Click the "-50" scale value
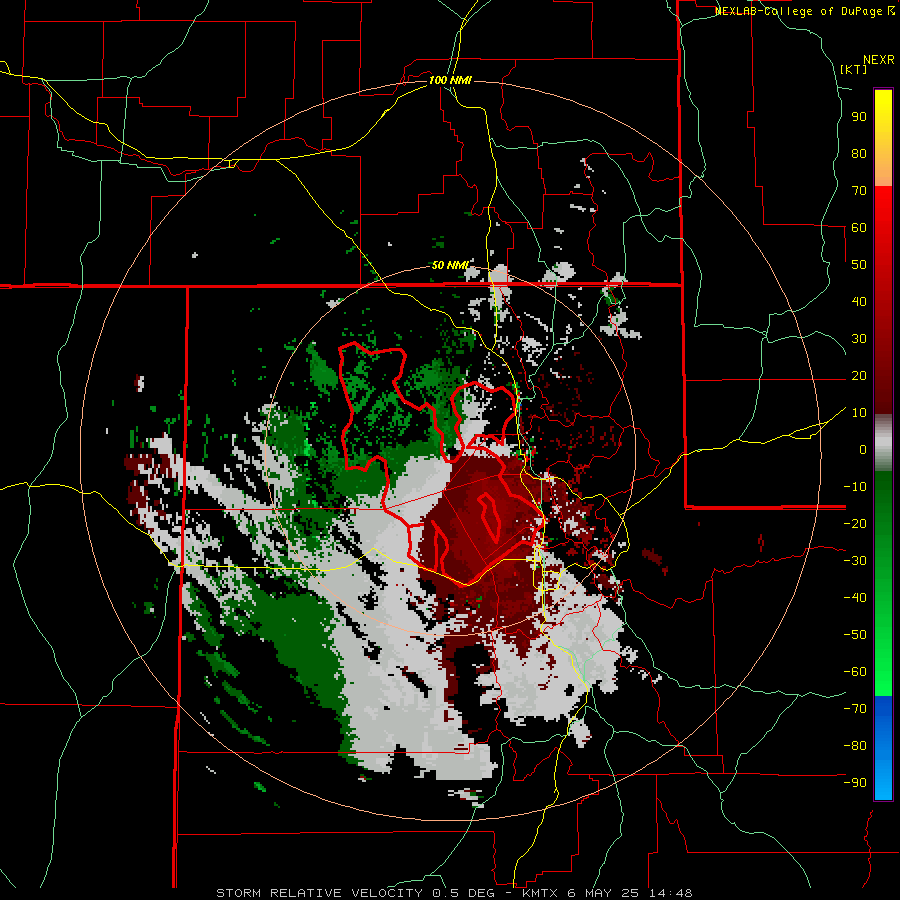The height and width of the screenshot is (900, 900). click(855, 635)
